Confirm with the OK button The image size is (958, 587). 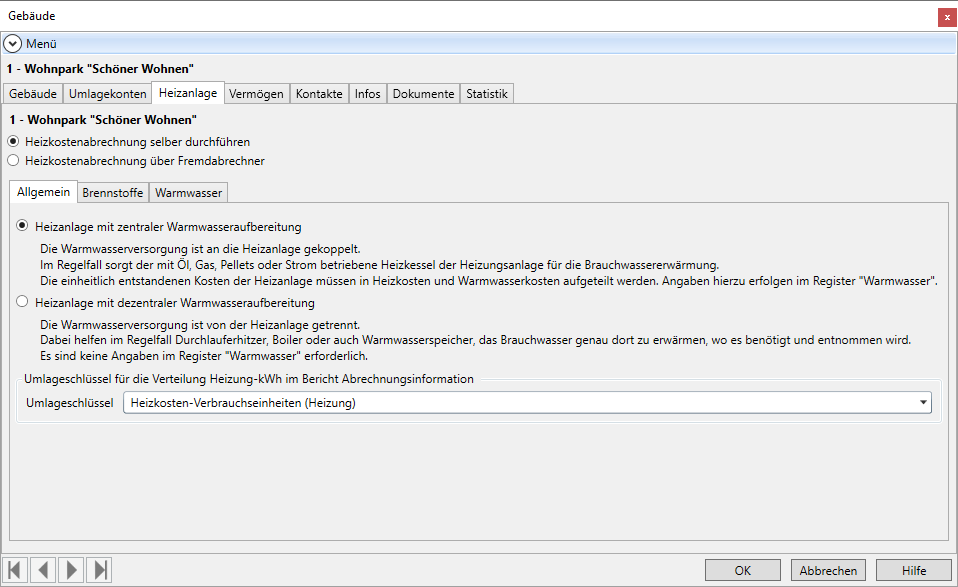(743, 570)
